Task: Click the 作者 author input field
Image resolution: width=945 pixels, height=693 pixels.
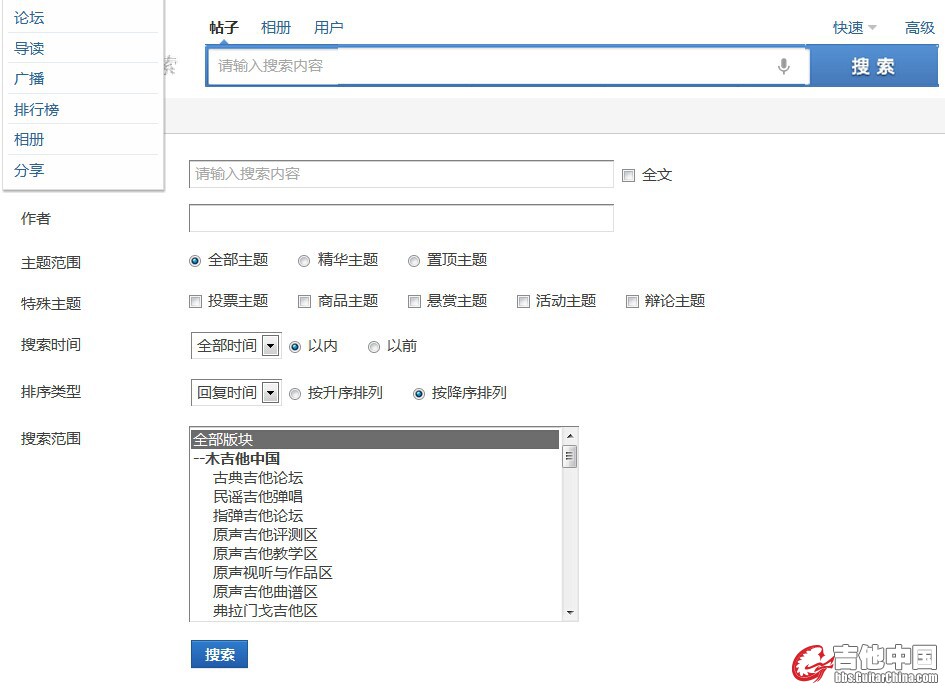Action: pos(401,218)
